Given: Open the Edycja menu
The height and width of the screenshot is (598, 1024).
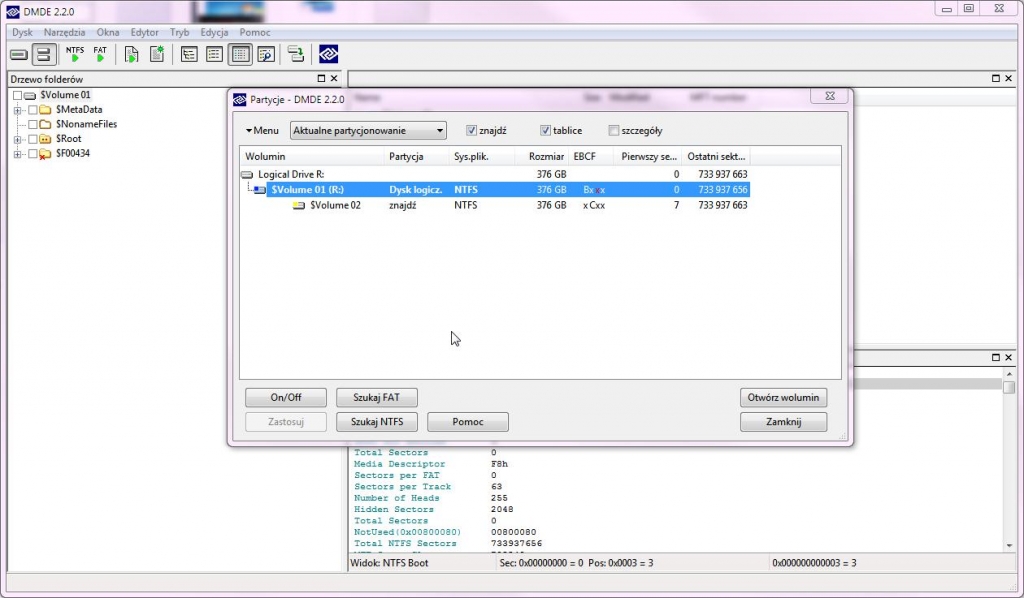Looking at the screenshot, I should pos(214,32).
